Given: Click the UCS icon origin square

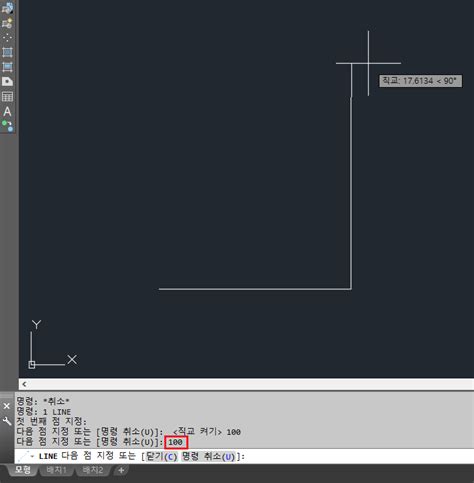Looking at the screenshot, I should pyautogui.click(x=32, y=365).
